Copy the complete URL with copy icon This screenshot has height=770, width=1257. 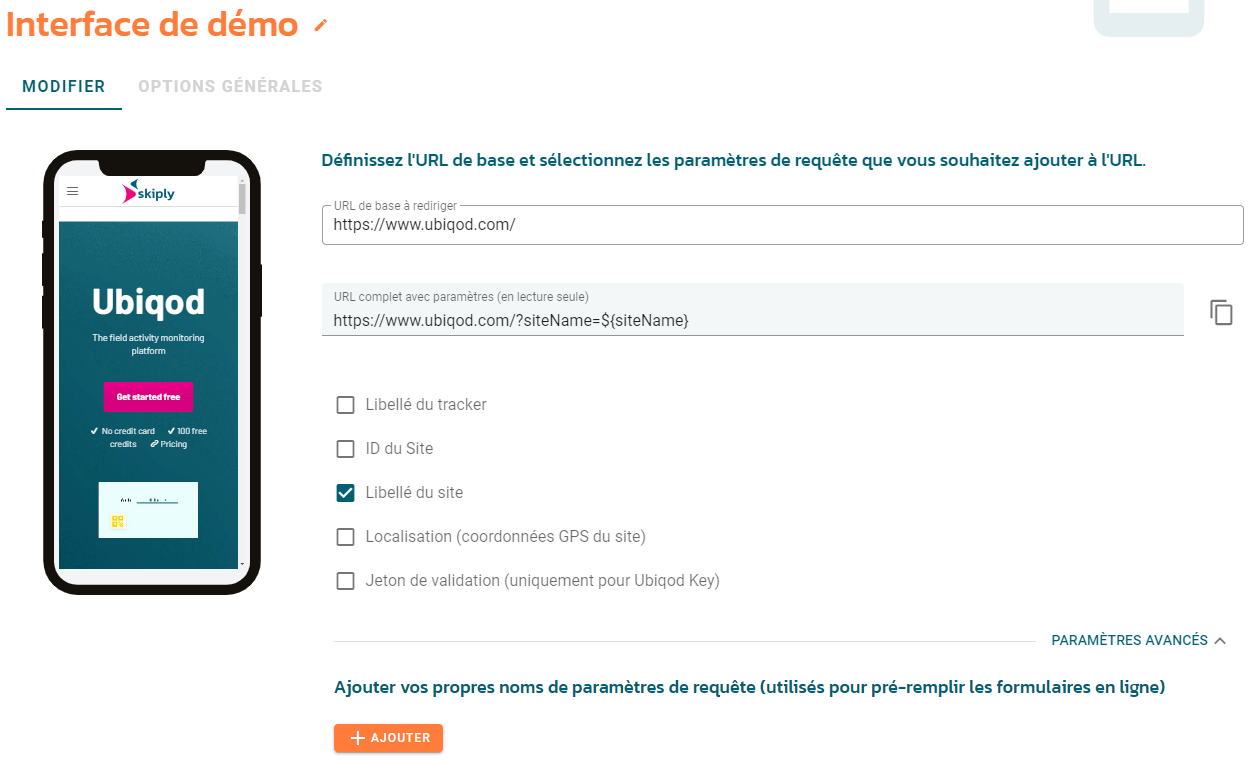(1221, 312)
